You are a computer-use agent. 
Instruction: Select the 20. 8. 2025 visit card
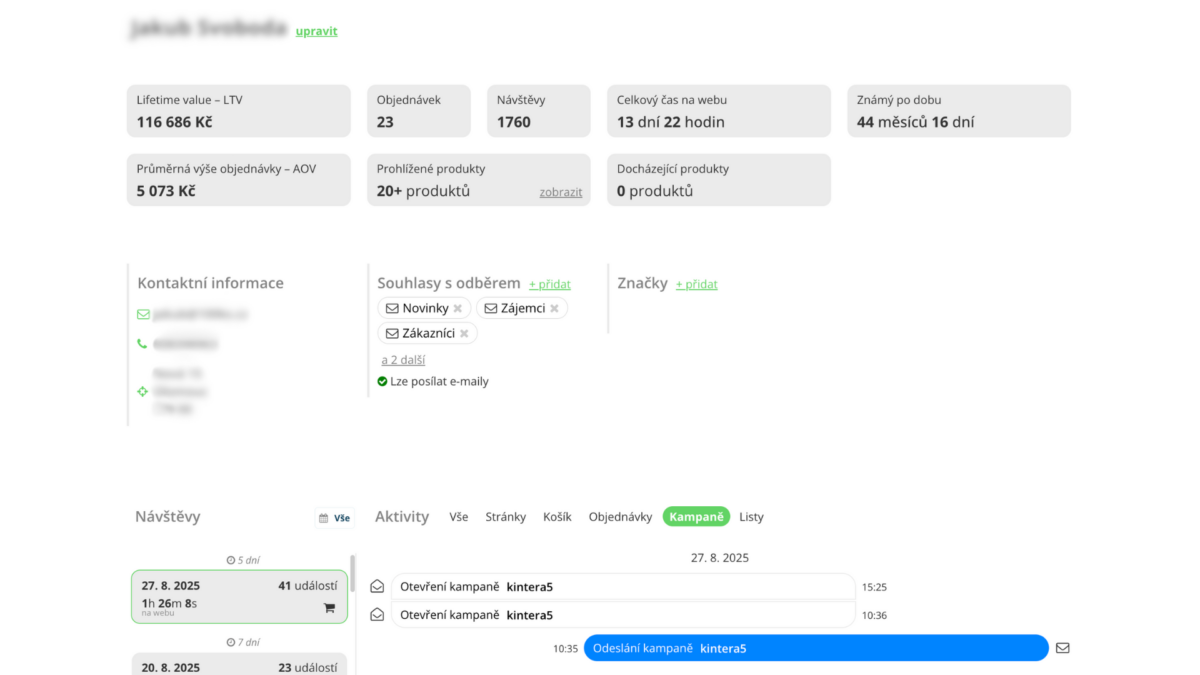tap(239, 665)
